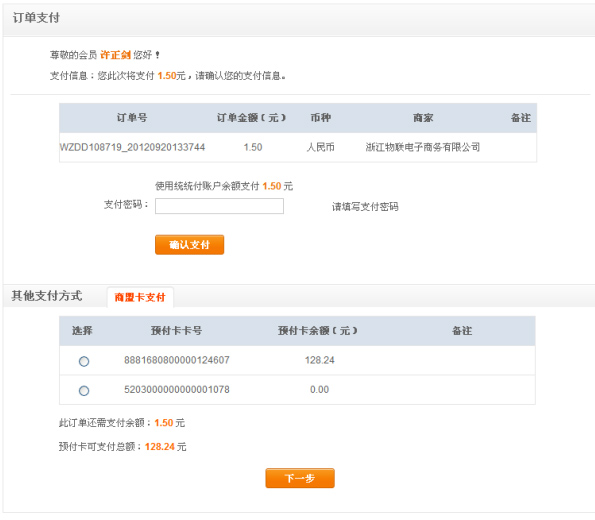
Task: Click the 0.00 card balance cell
Action: point(320,390)
